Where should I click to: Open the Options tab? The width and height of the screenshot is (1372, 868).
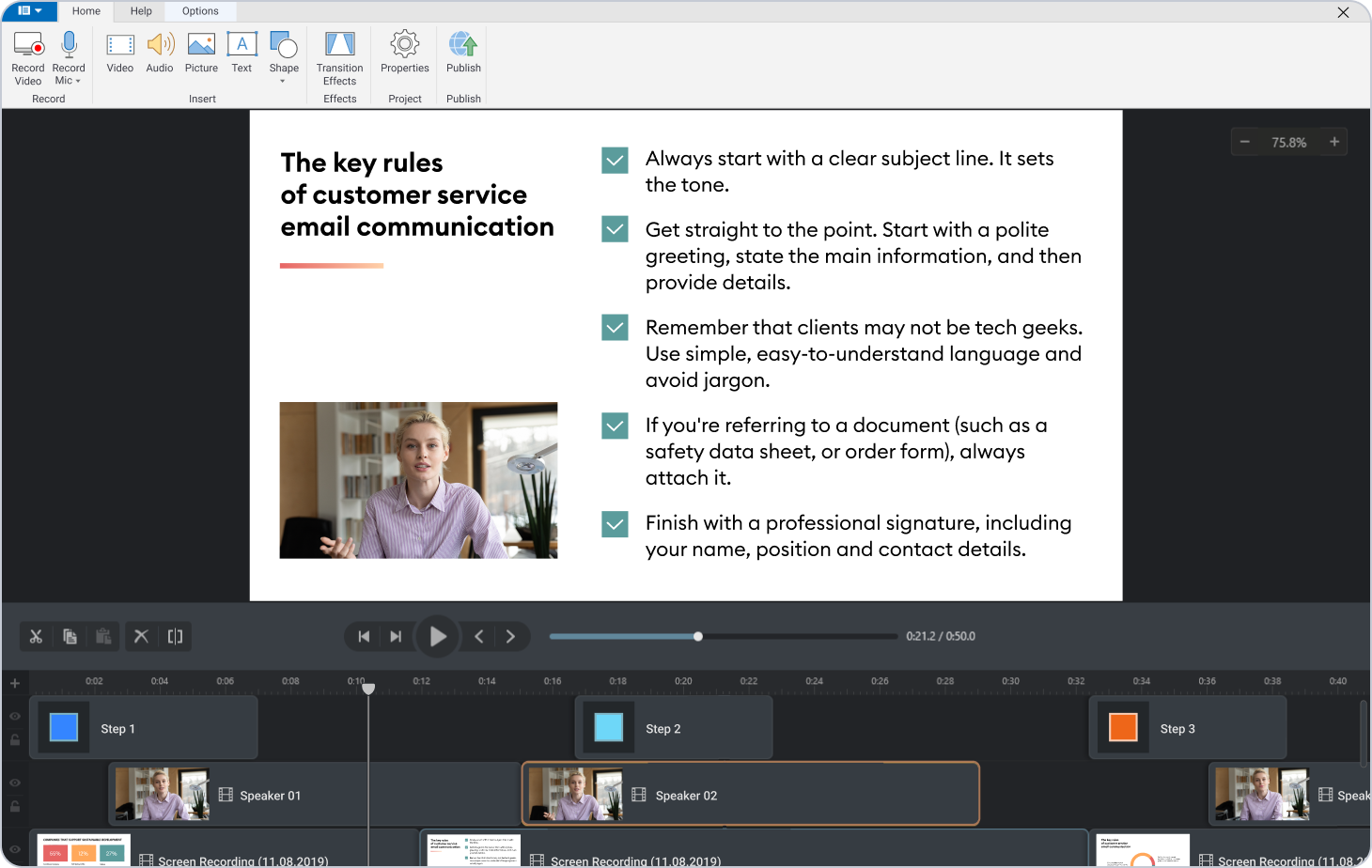(199, 10)
